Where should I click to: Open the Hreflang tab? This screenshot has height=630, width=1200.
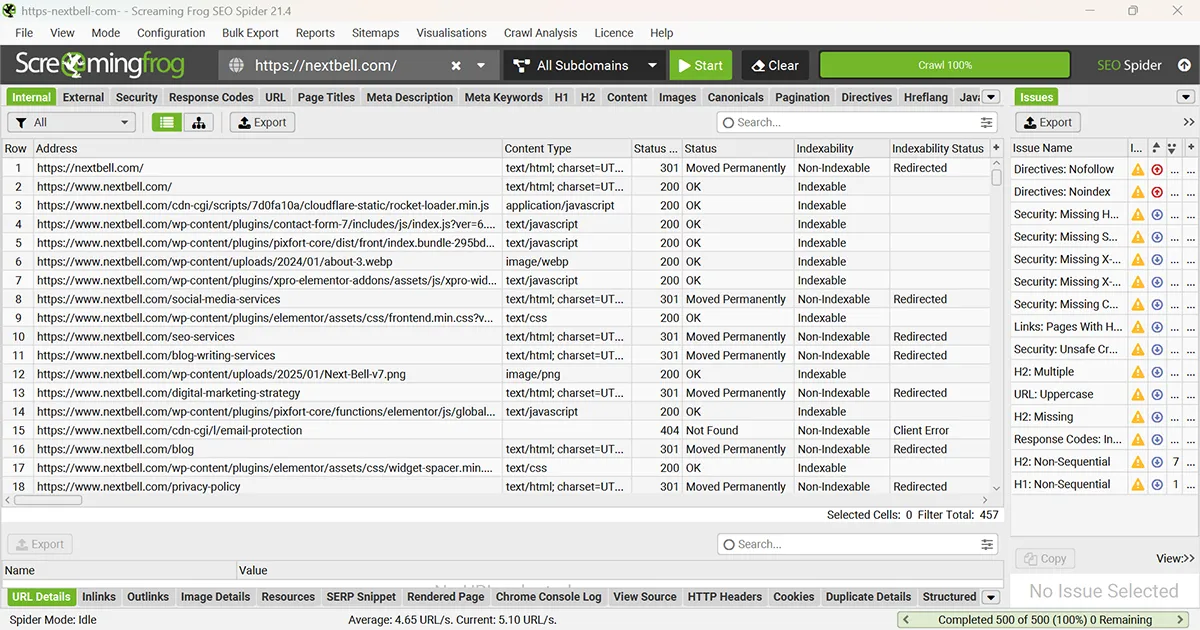pos(925,97)
